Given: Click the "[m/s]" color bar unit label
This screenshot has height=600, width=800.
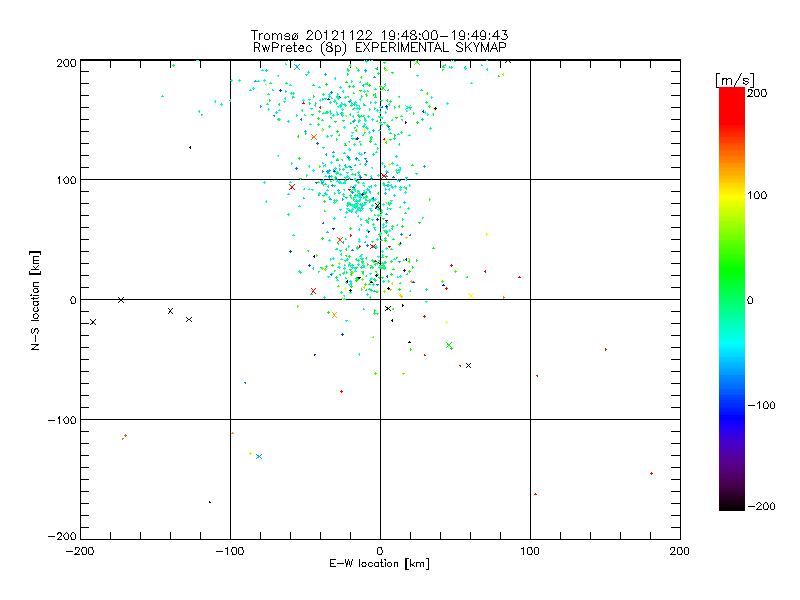Looking at the screenshot, I should coord(734,80).
